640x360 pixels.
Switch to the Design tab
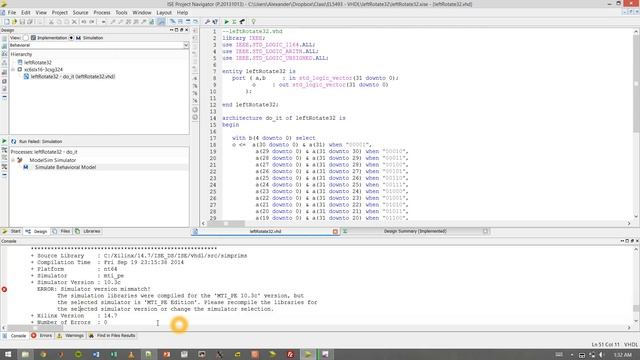[36, 231]
